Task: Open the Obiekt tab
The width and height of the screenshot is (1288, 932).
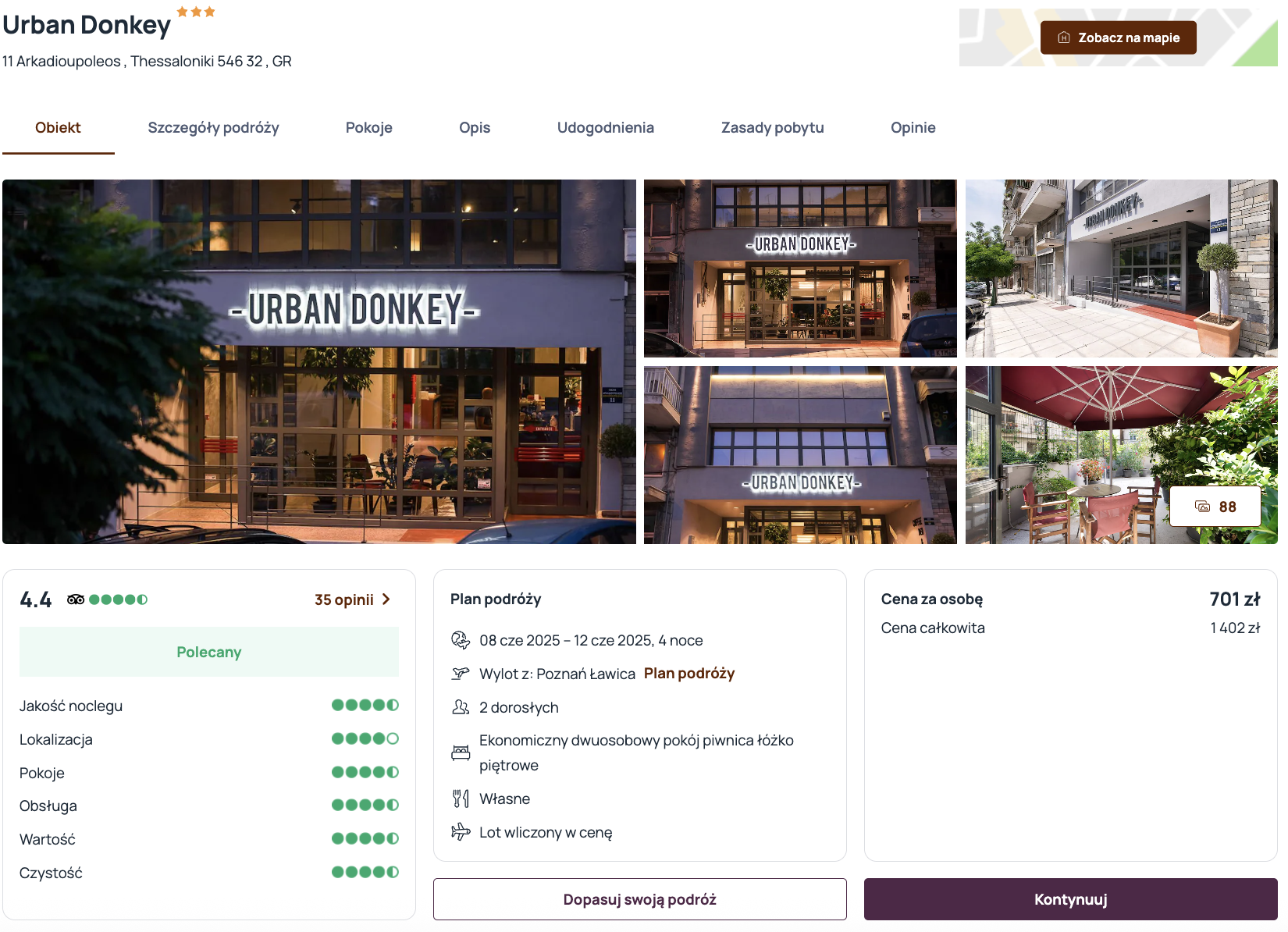Action: 58,128
